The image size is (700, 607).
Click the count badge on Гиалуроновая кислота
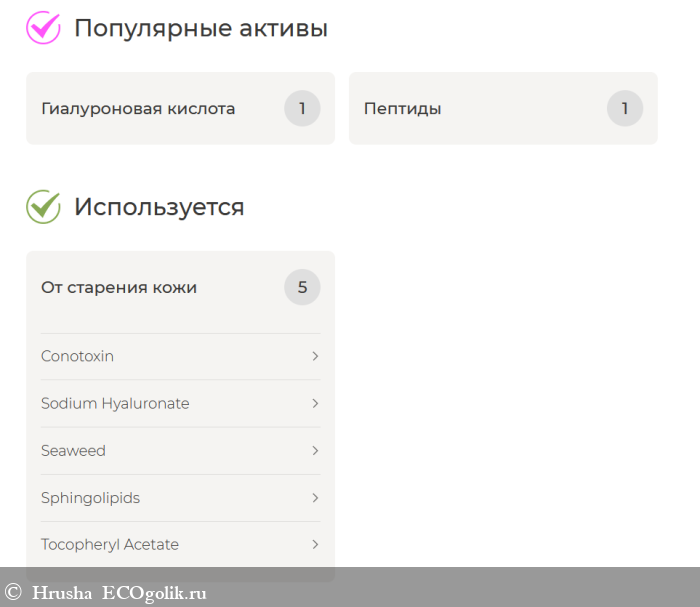point(302,108)
